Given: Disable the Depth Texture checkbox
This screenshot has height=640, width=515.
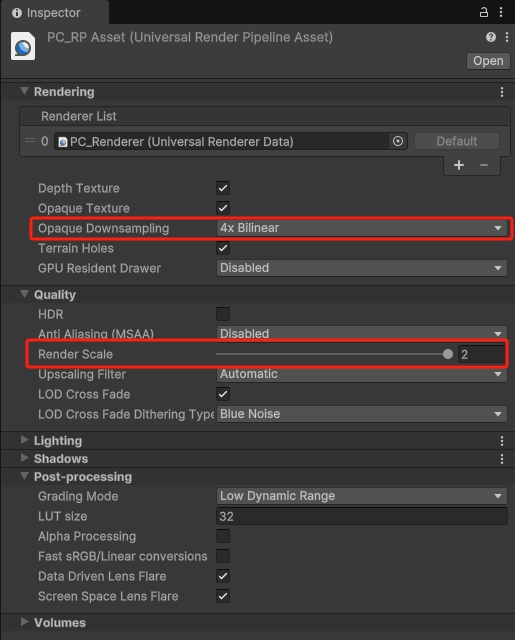Looking at the screenshot, I should [x=223, y=188].
